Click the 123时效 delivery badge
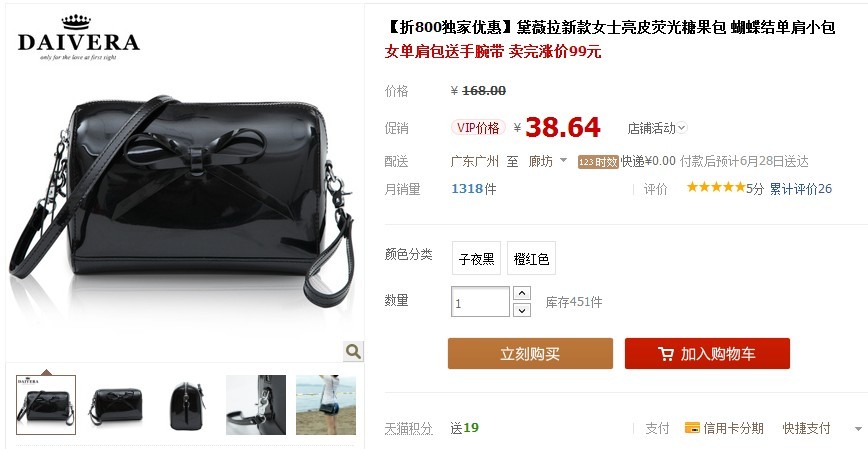This screenshot has width=868, height=449. click(598, 162)
